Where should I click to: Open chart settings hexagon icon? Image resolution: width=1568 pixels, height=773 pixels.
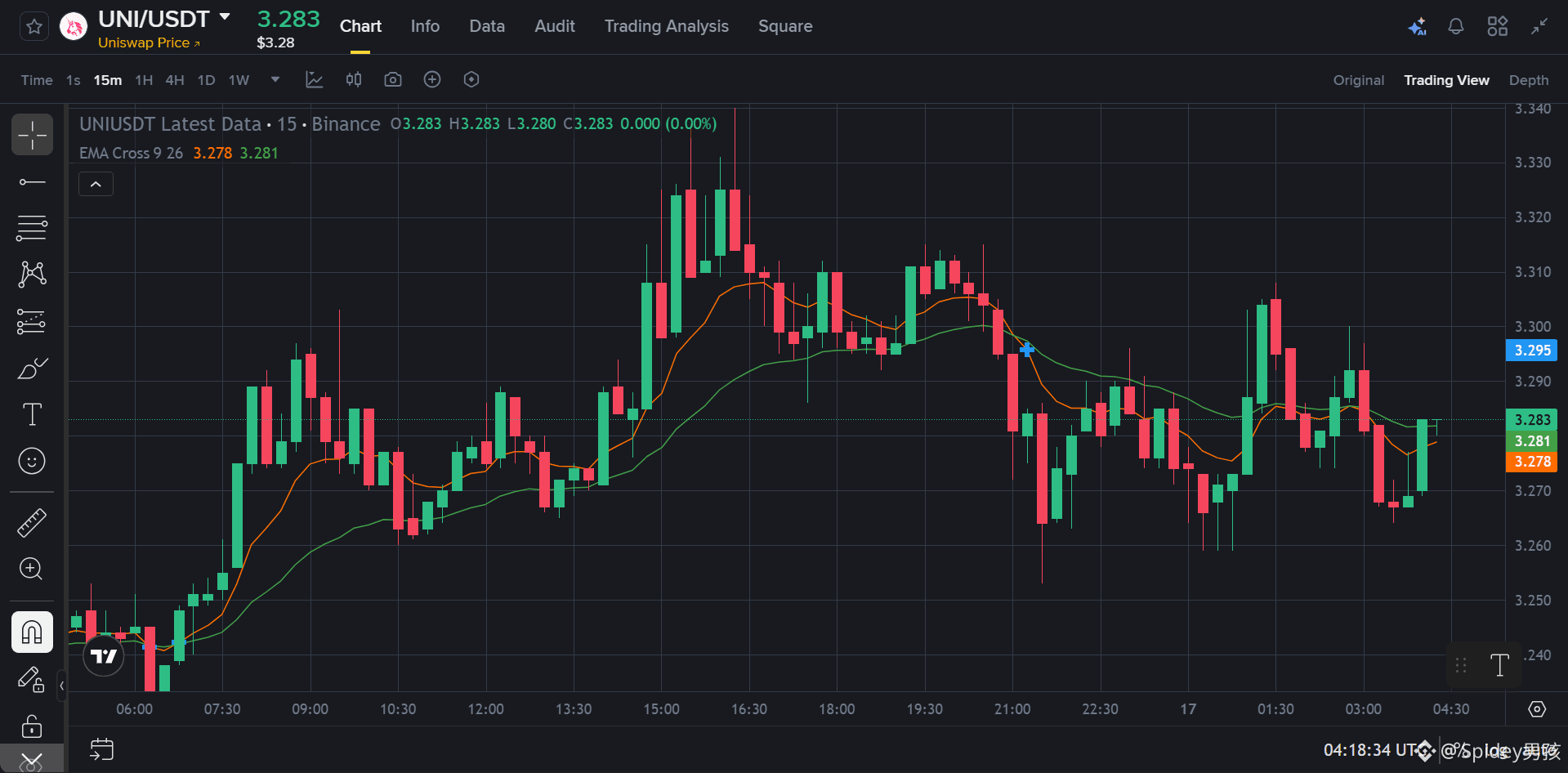(471, 79)
